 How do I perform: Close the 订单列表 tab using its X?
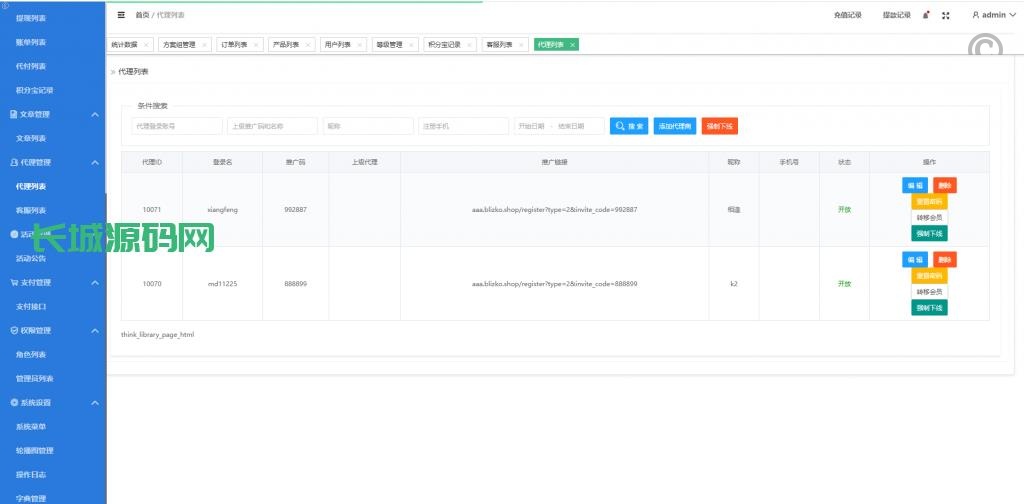point(256,45)
